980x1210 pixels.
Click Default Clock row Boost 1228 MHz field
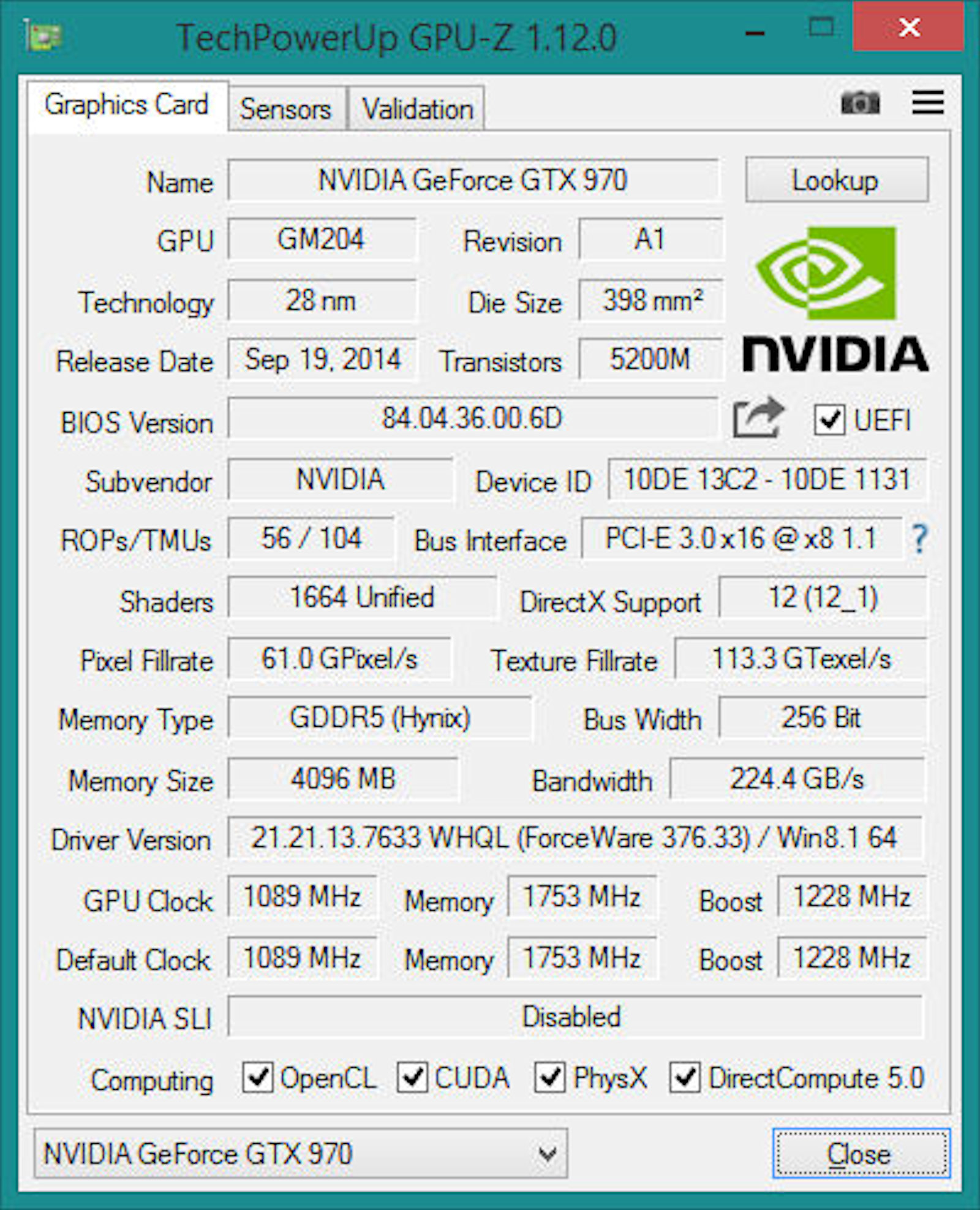click(x=852, y=958)
